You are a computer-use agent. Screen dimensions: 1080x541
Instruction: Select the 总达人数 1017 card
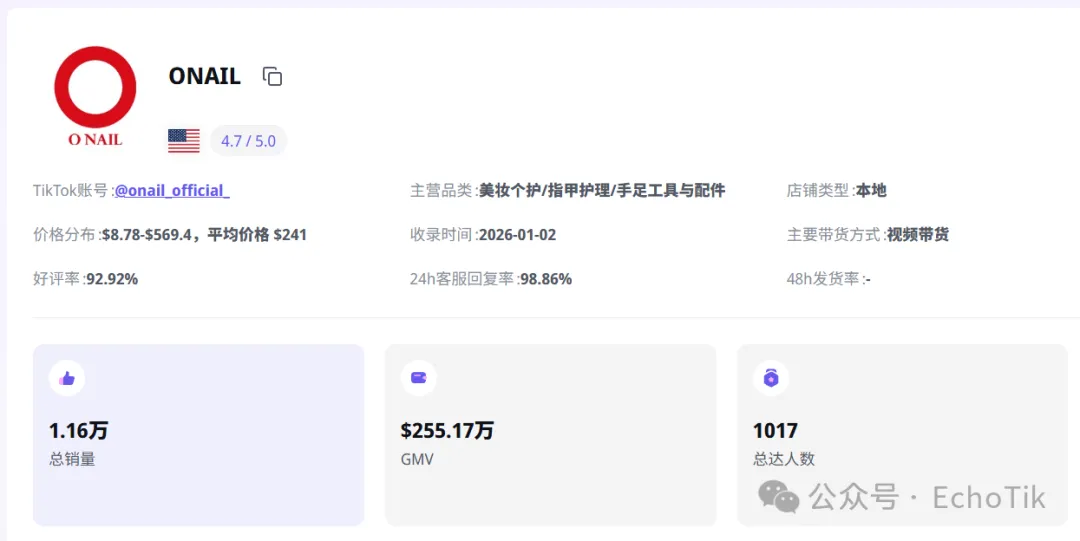pos(902,435)
